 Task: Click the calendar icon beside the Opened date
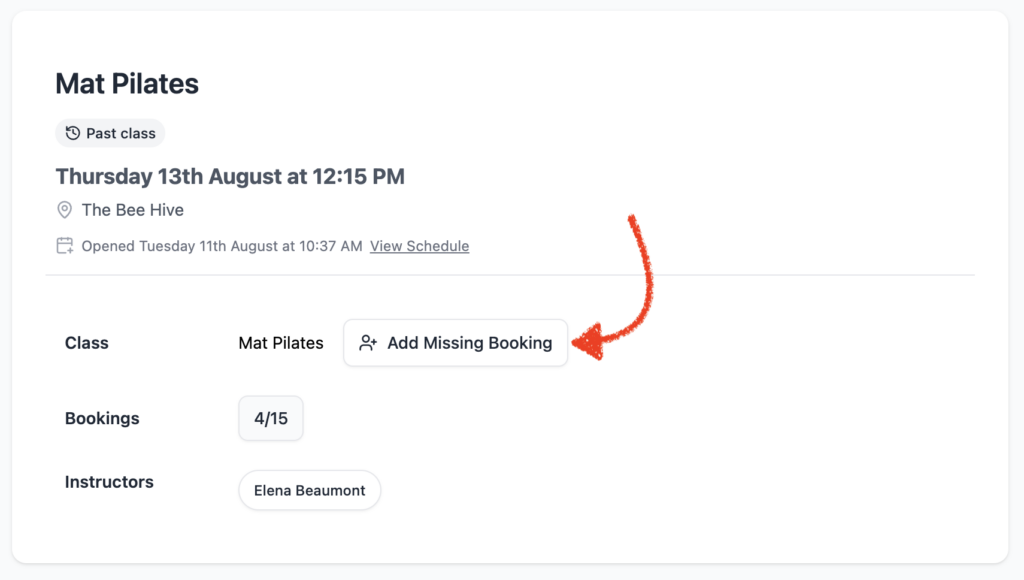[65, 246]
